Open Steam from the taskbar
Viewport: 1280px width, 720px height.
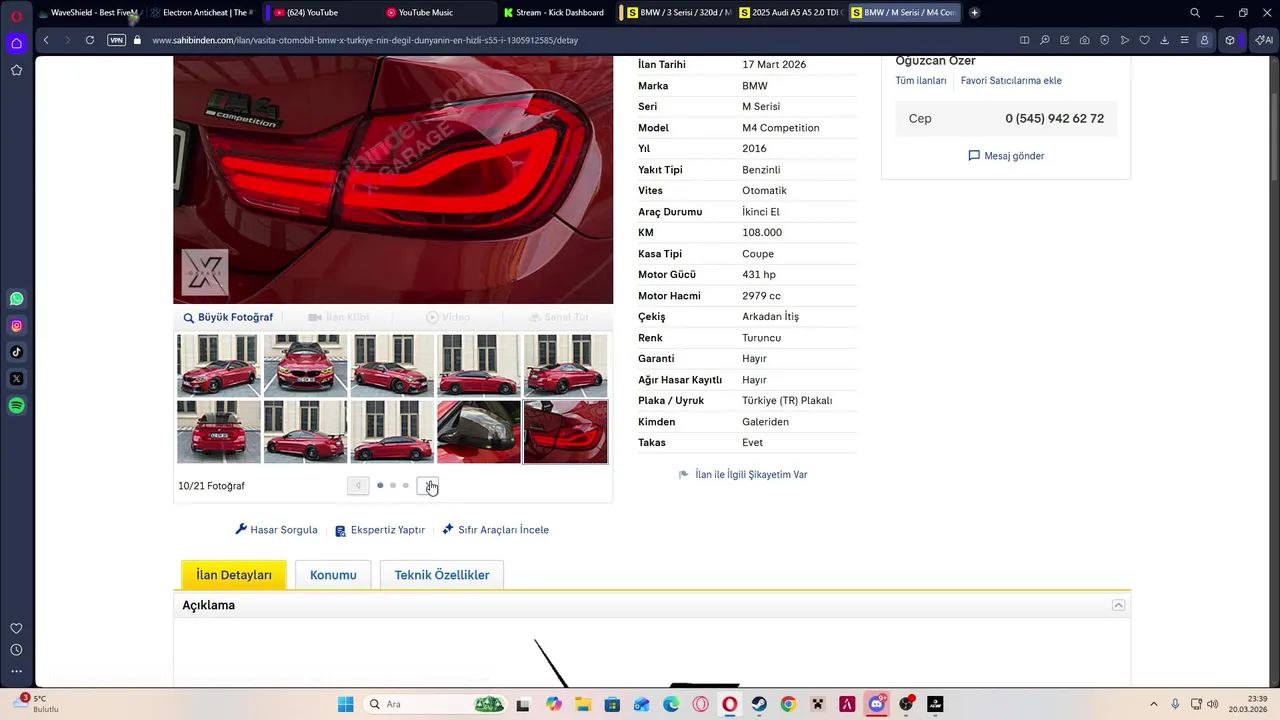759,704
